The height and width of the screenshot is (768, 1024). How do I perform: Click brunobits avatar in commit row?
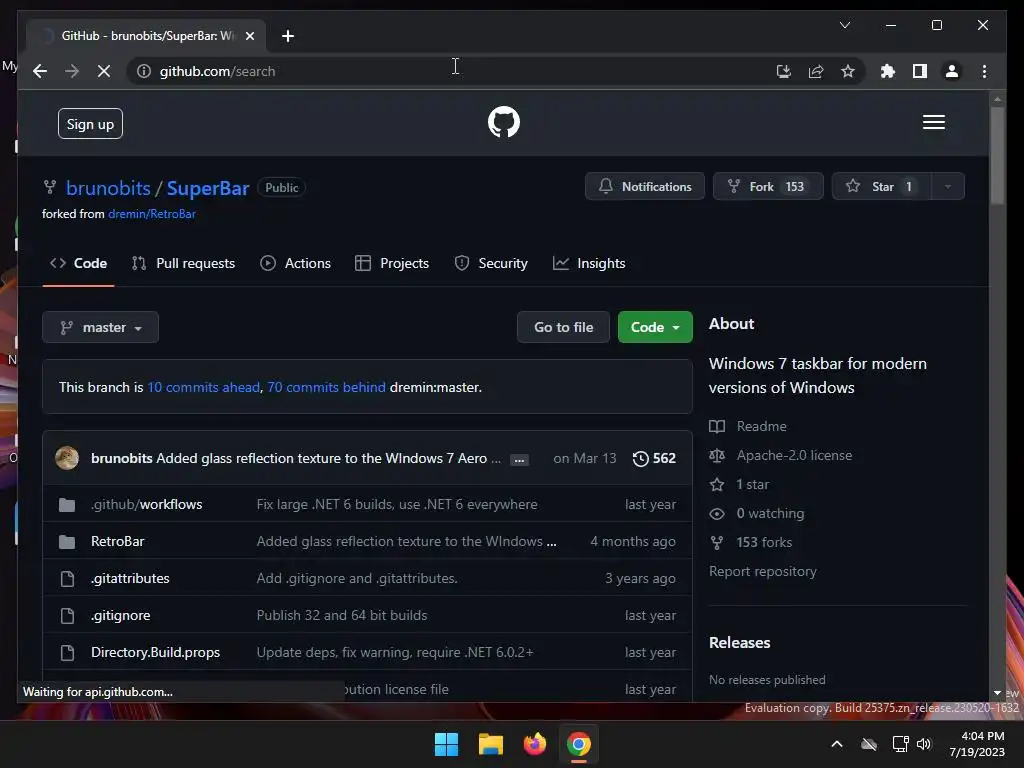[67, 458]
